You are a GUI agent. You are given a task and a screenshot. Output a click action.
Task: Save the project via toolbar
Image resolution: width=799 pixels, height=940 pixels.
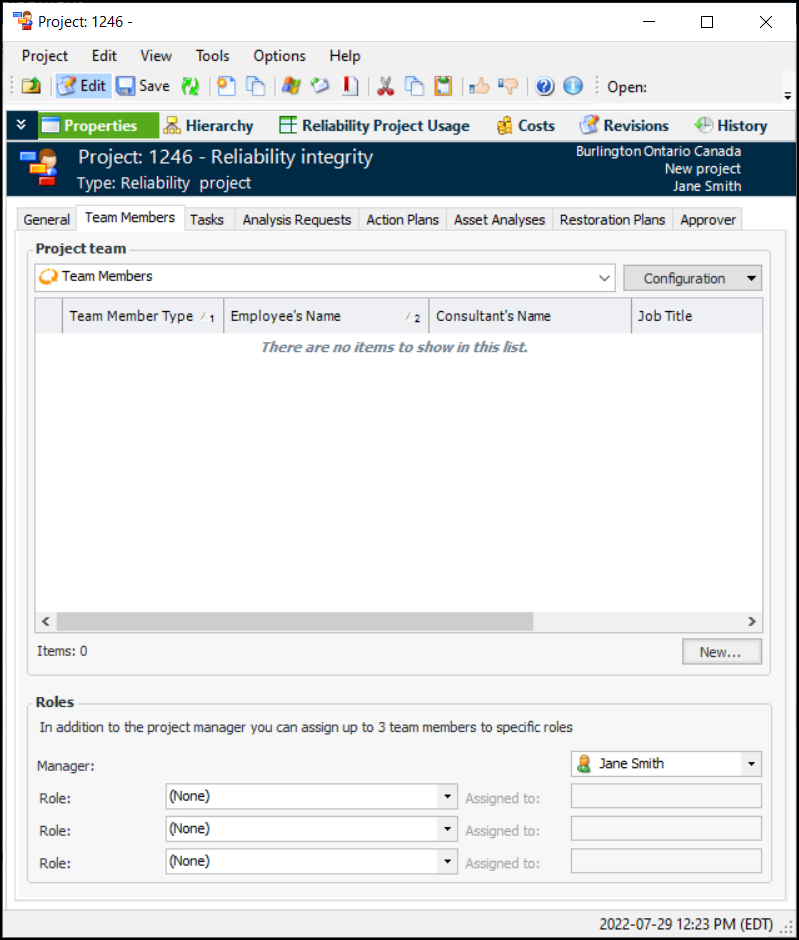click(143, 86)
